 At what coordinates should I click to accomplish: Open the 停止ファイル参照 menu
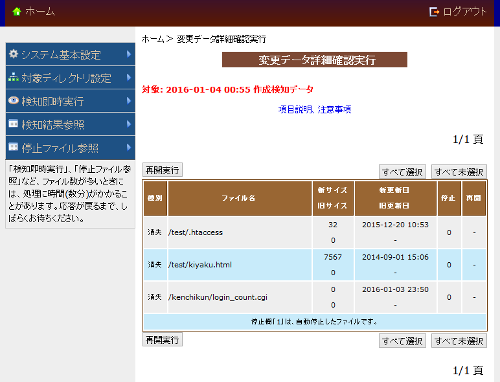(70, 147)
